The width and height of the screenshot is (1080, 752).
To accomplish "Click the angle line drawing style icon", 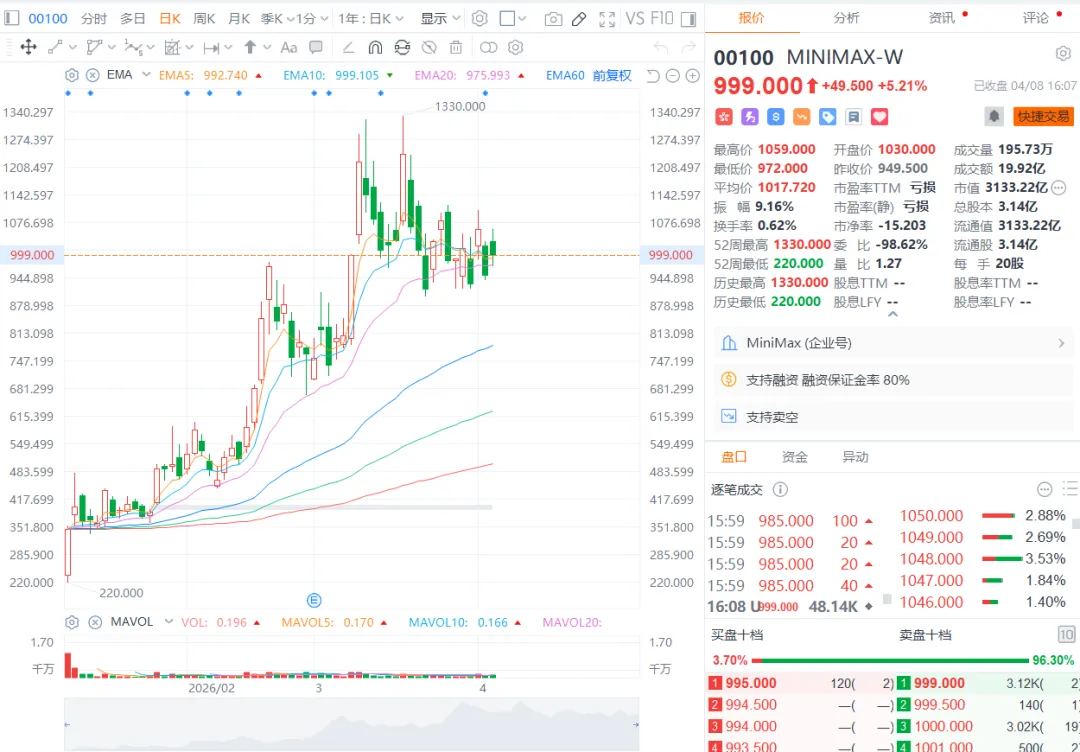I will coord(349,48).
